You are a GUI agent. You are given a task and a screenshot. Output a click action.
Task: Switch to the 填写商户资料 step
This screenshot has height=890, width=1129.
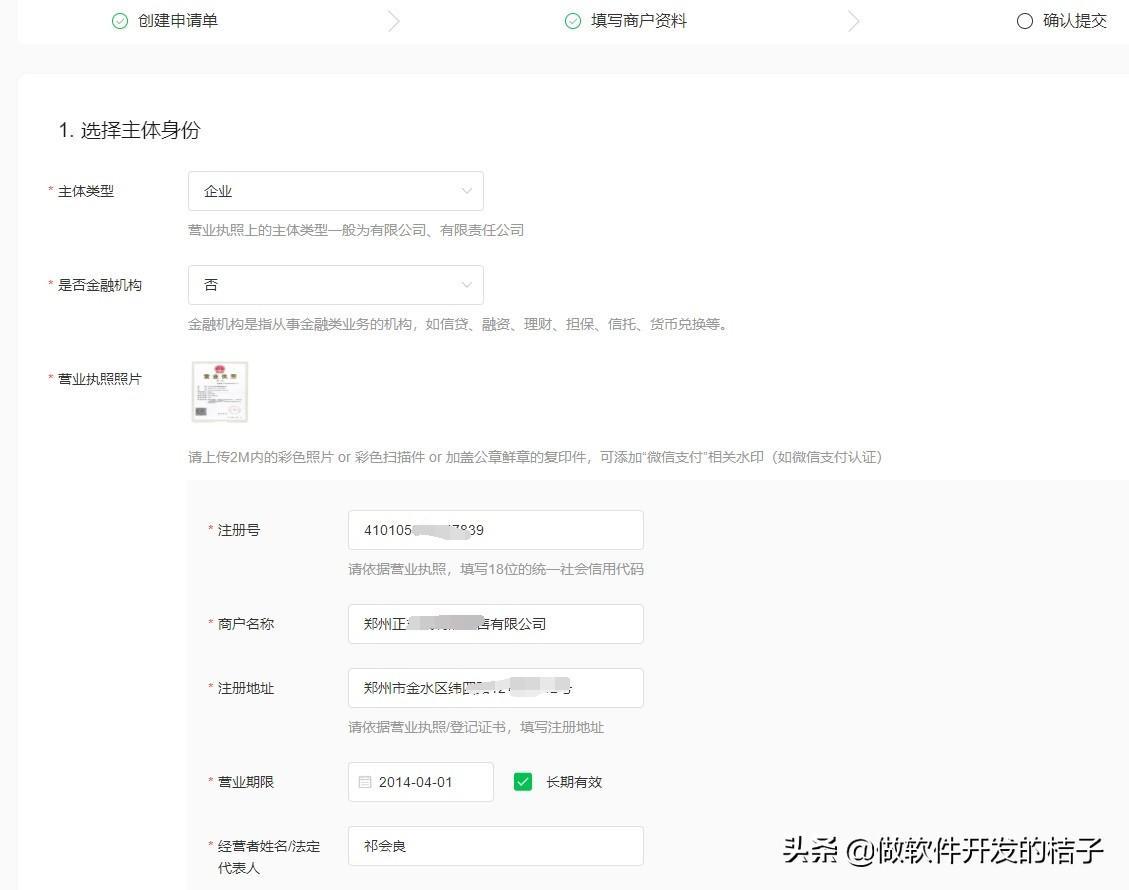[638, 21]
